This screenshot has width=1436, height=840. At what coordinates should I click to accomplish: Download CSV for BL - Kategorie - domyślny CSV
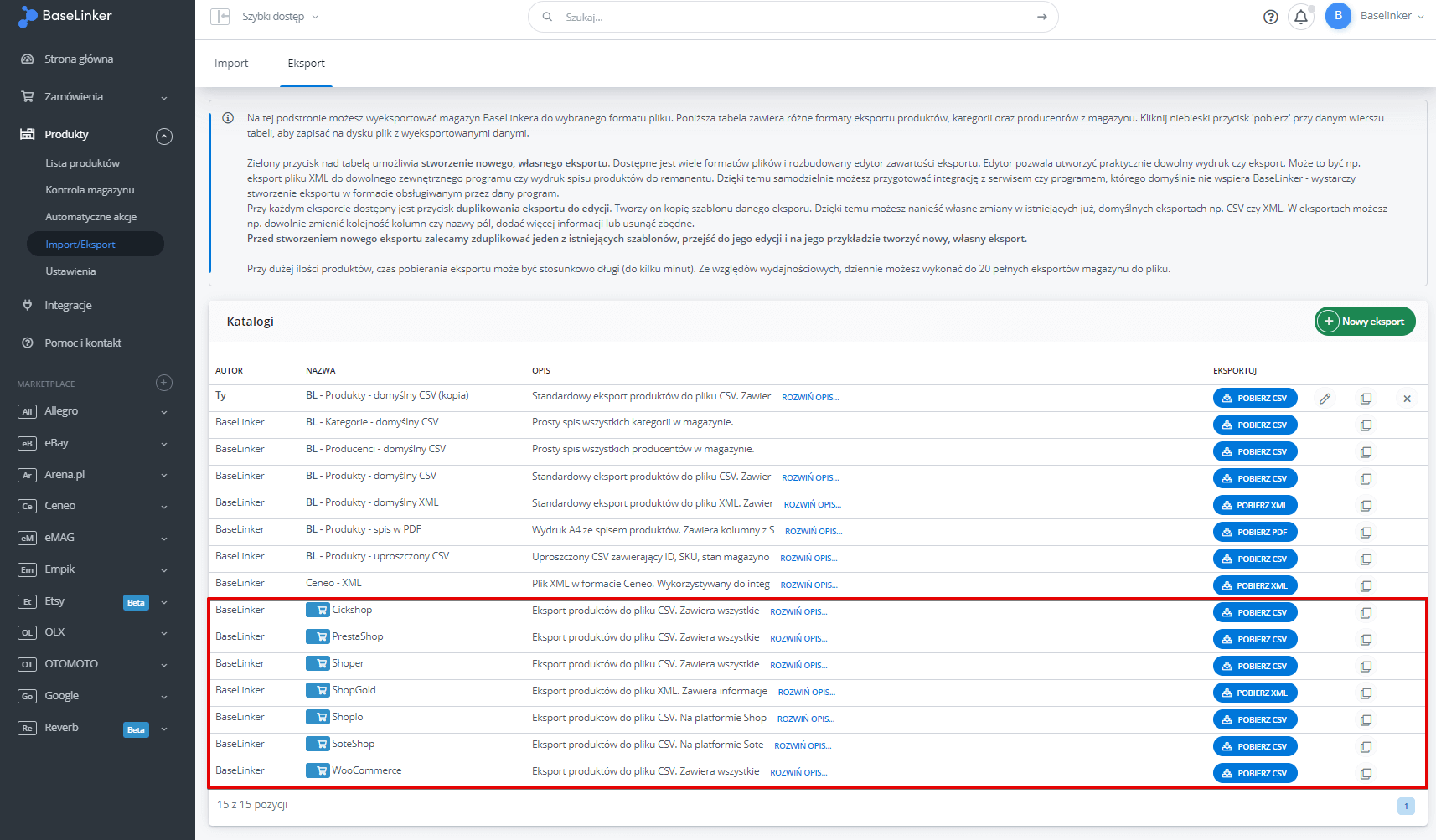[1255, 425]
